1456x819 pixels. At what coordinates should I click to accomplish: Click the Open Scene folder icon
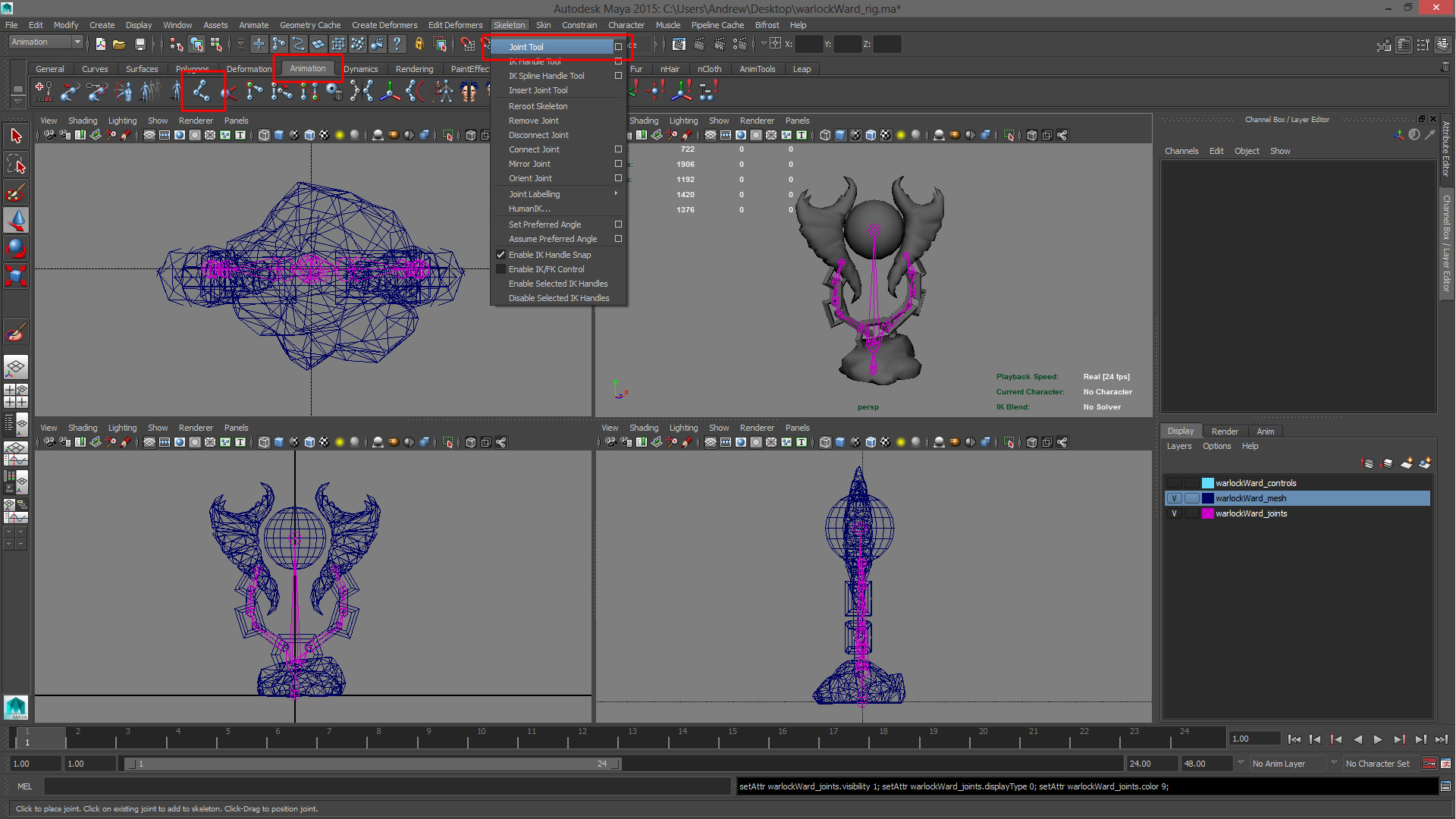pos(119,45)
